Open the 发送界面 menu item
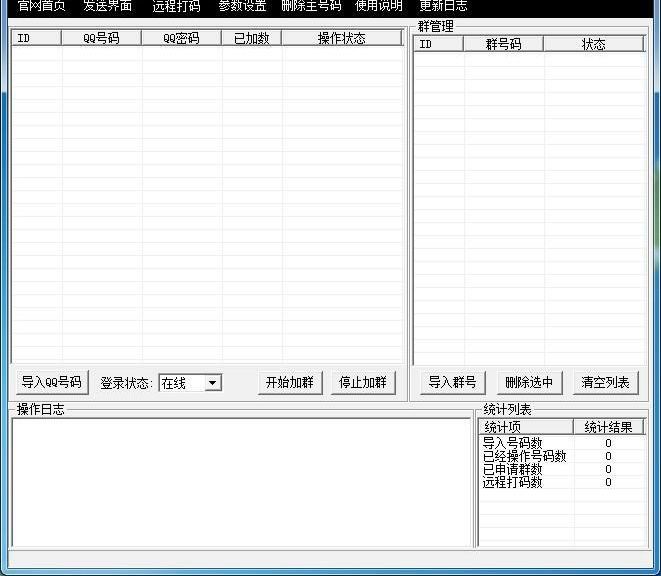Image resolution: width=661 pixels, height=576 pixels. [x=107, y=6]
